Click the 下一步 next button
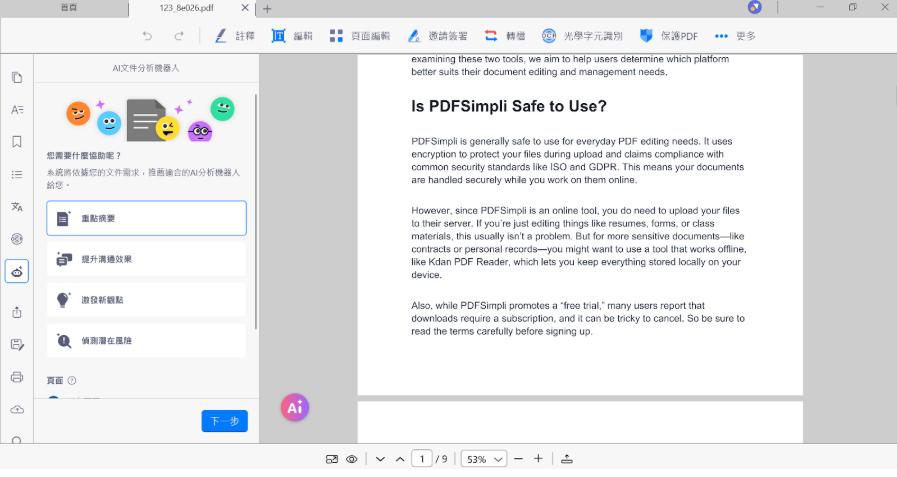The image size is (897, 477). point(224,421)
